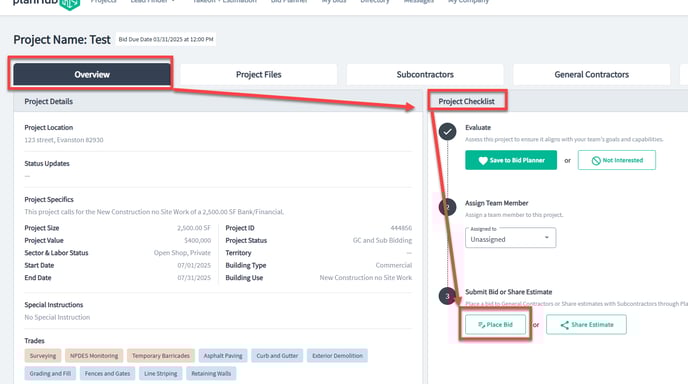Click the Evaluate step checkmark icon
688x384 pixels.
pyautogui.click(x=448, y=132)
